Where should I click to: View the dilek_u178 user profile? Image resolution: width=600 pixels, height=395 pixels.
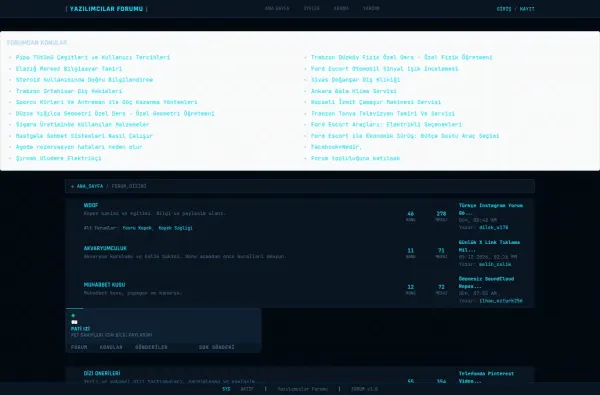[494, 227]
